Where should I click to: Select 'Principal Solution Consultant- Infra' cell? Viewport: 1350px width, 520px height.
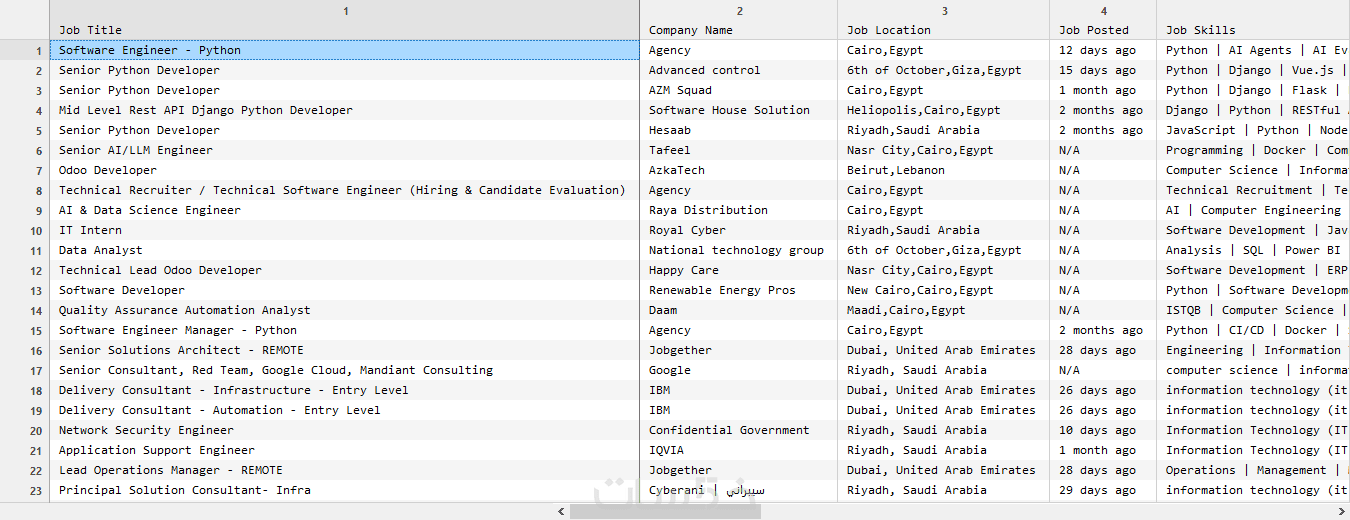click(345, 490)
